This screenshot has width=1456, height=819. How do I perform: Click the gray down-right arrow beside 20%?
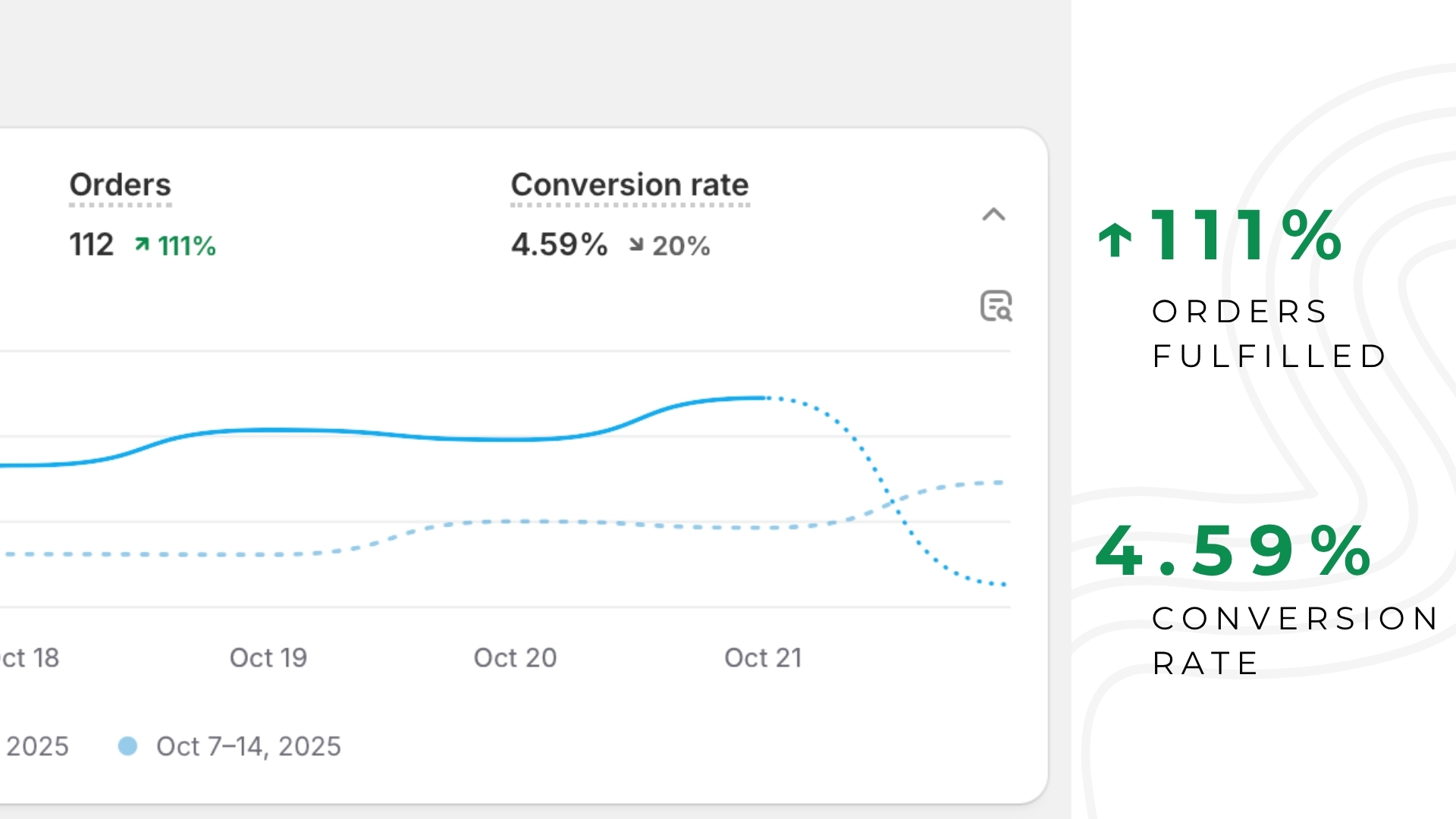(x=636, y=244)
